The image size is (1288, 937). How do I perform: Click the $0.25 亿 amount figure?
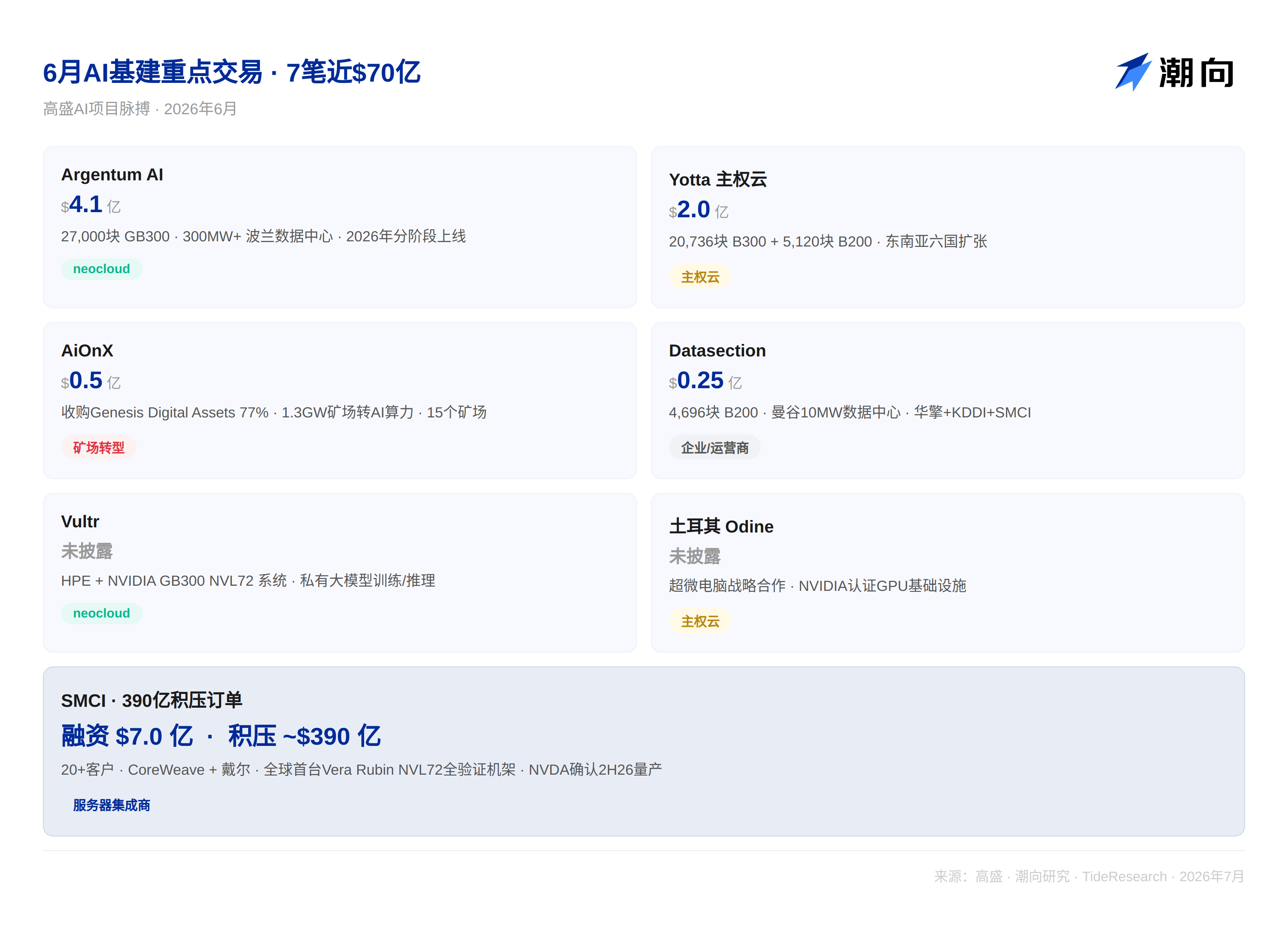pyautogui.click(x=705, y=380)
